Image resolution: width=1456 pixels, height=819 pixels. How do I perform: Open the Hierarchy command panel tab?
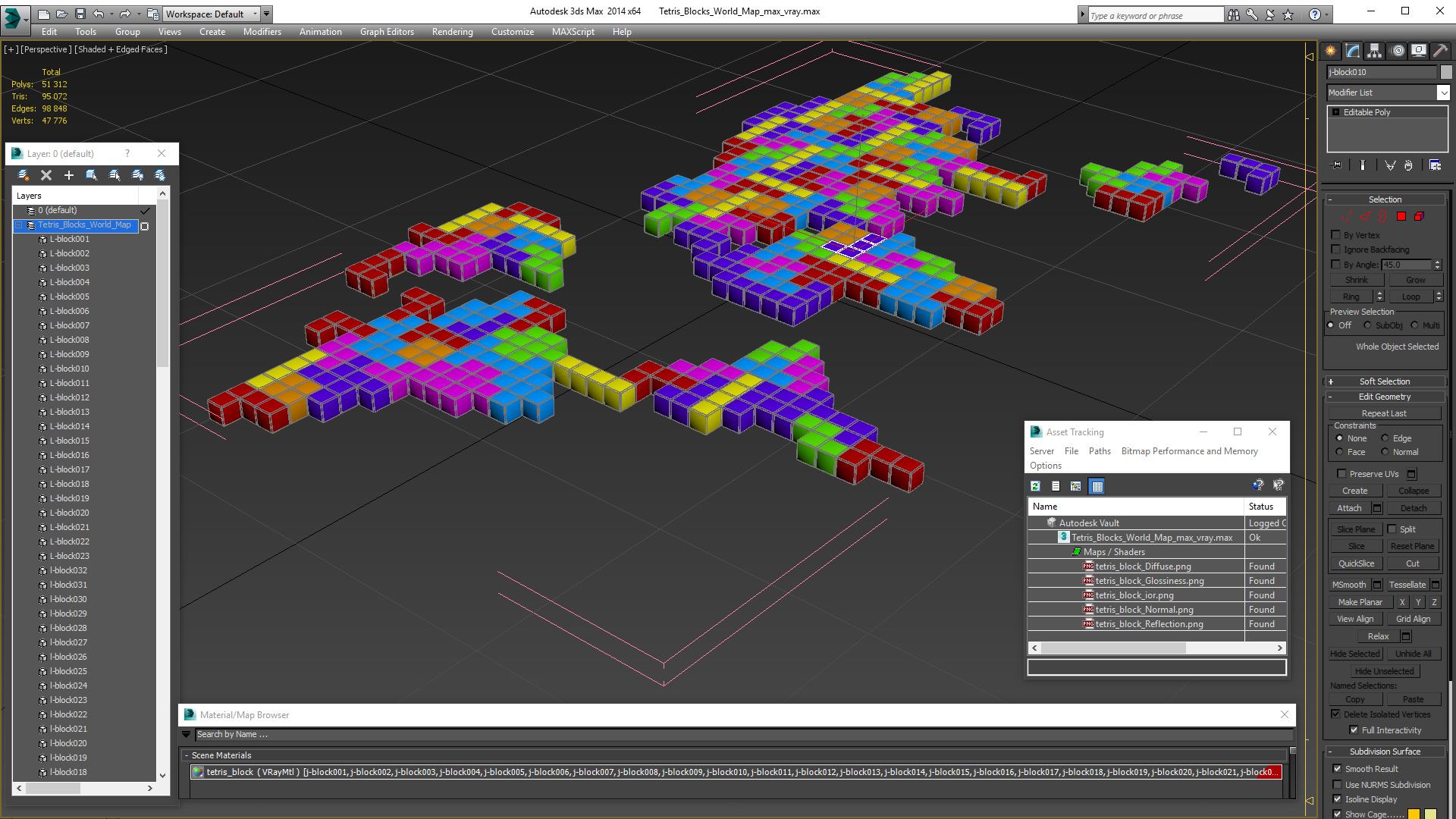pos(1374,51)
